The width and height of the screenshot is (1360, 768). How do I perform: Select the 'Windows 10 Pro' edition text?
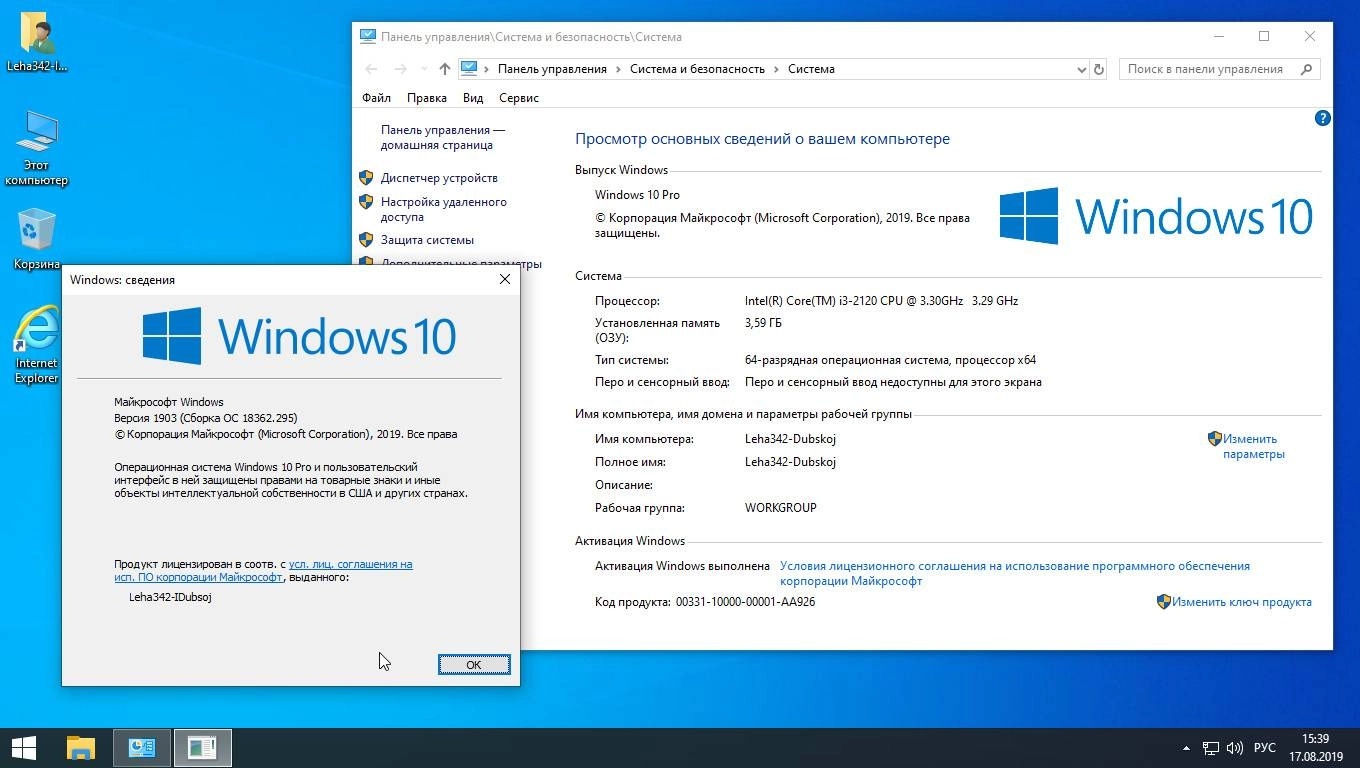[637, 195]
